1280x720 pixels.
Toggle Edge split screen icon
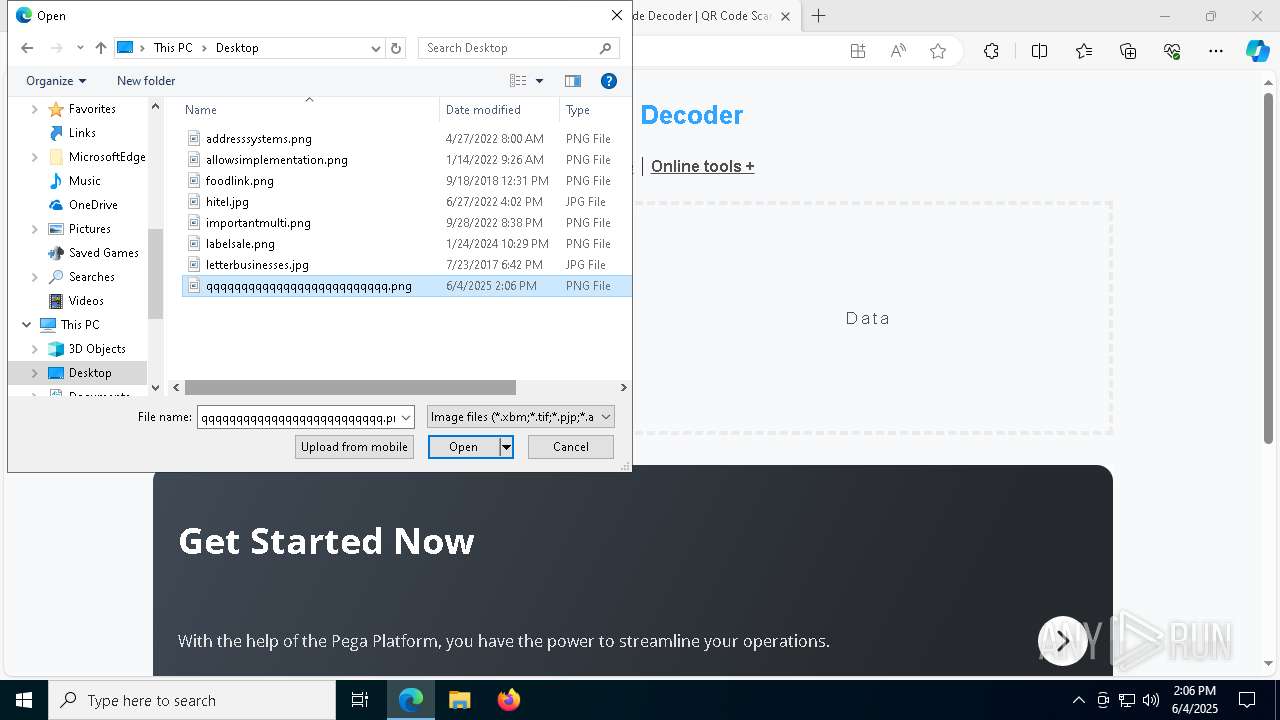[1039, 51]
